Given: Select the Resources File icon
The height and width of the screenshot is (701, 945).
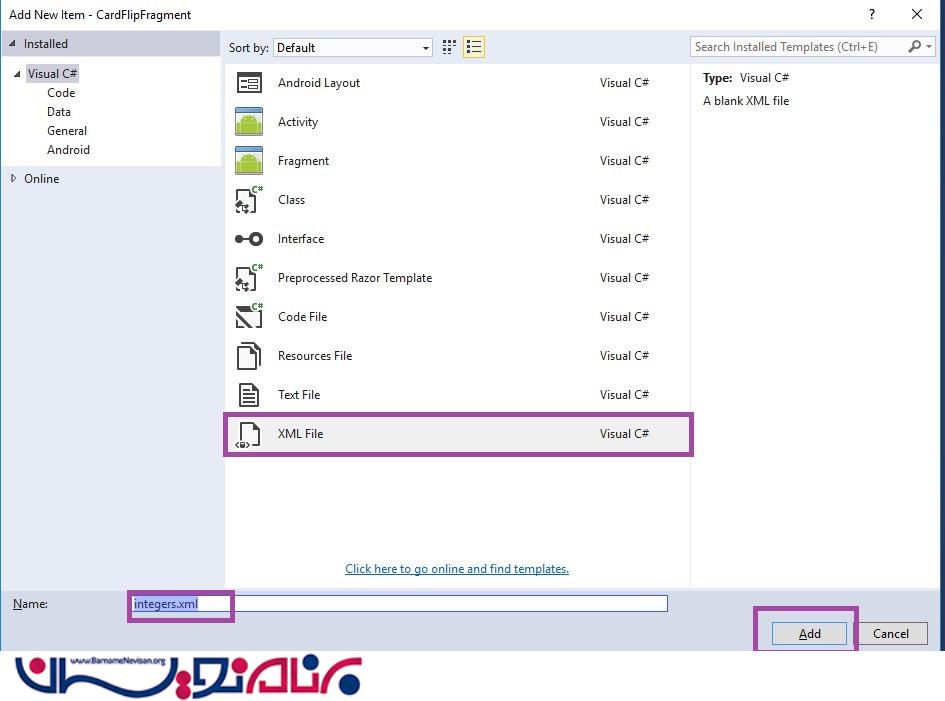Looking at the screenshot, I should coord(248,356).
